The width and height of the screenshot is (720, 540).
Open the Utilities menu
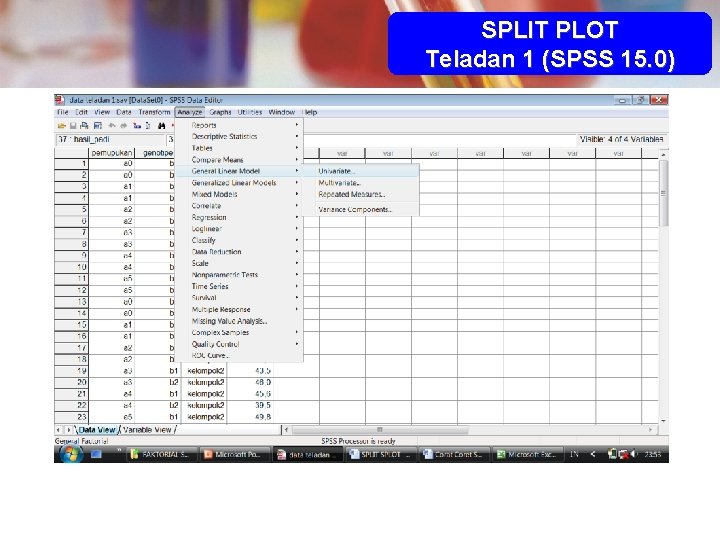[250, 112]
